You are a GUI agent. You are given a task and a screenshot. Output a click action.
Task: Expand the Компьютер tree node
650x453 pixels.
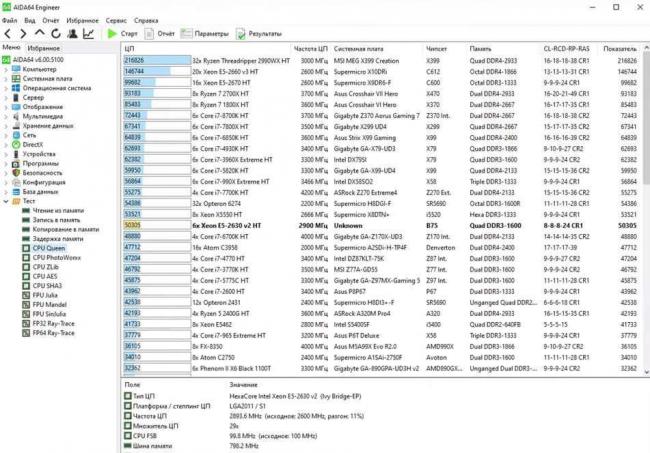point(6,70)
